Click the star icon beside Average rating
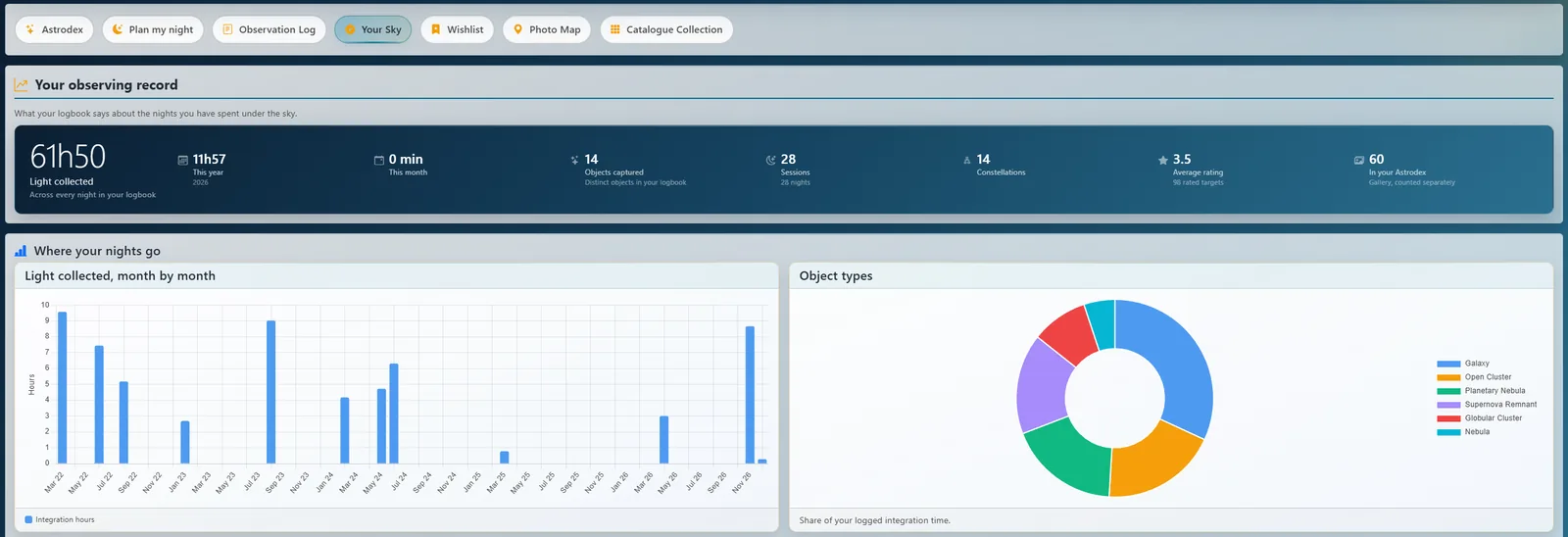1568x537 pixels. pyautogui.click(x=1163, y=160)
